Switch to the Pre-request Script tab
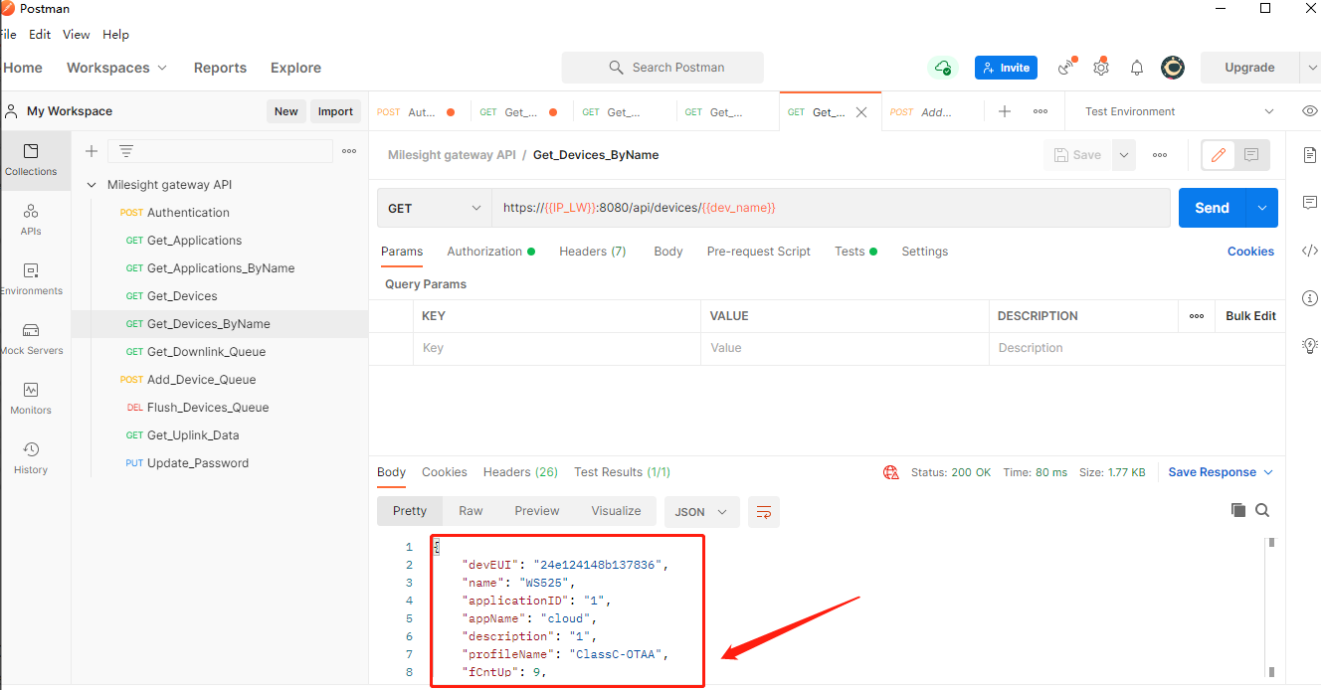 [x=759, y=251]
